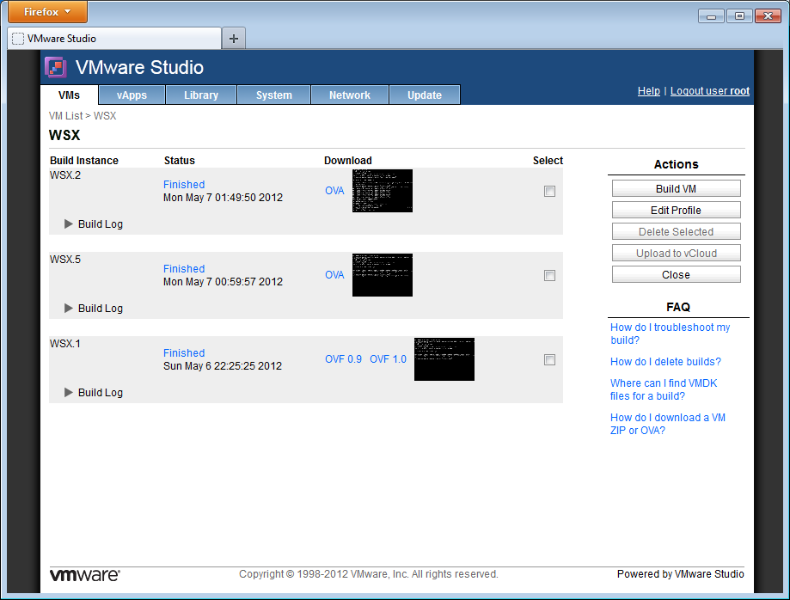
Task: Open the Firefox menu button
Action: 47,12
